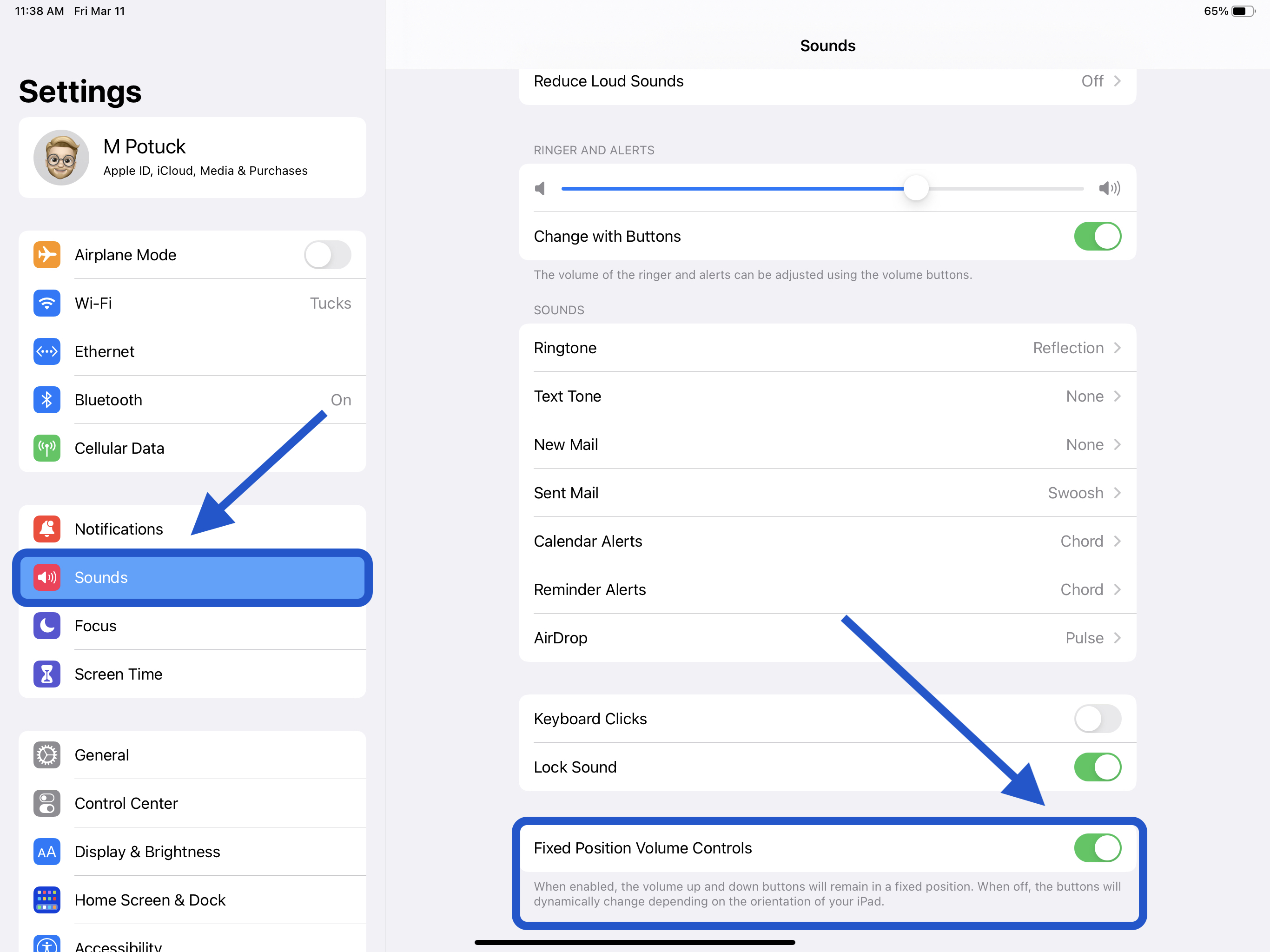The image size is (1270, 952).
Task: Toggle the Change with Buttons switch
Action: (1098, 236)
